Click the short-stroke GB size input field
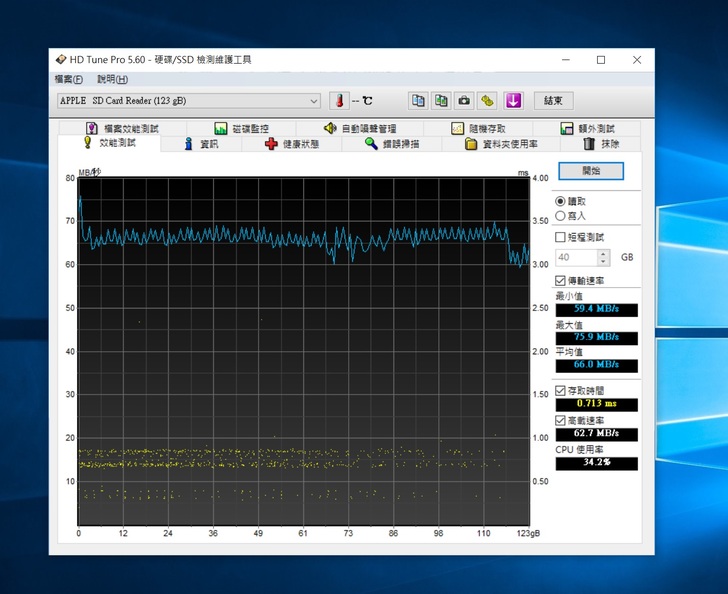728x594 pixels. [x=576, y=257]
